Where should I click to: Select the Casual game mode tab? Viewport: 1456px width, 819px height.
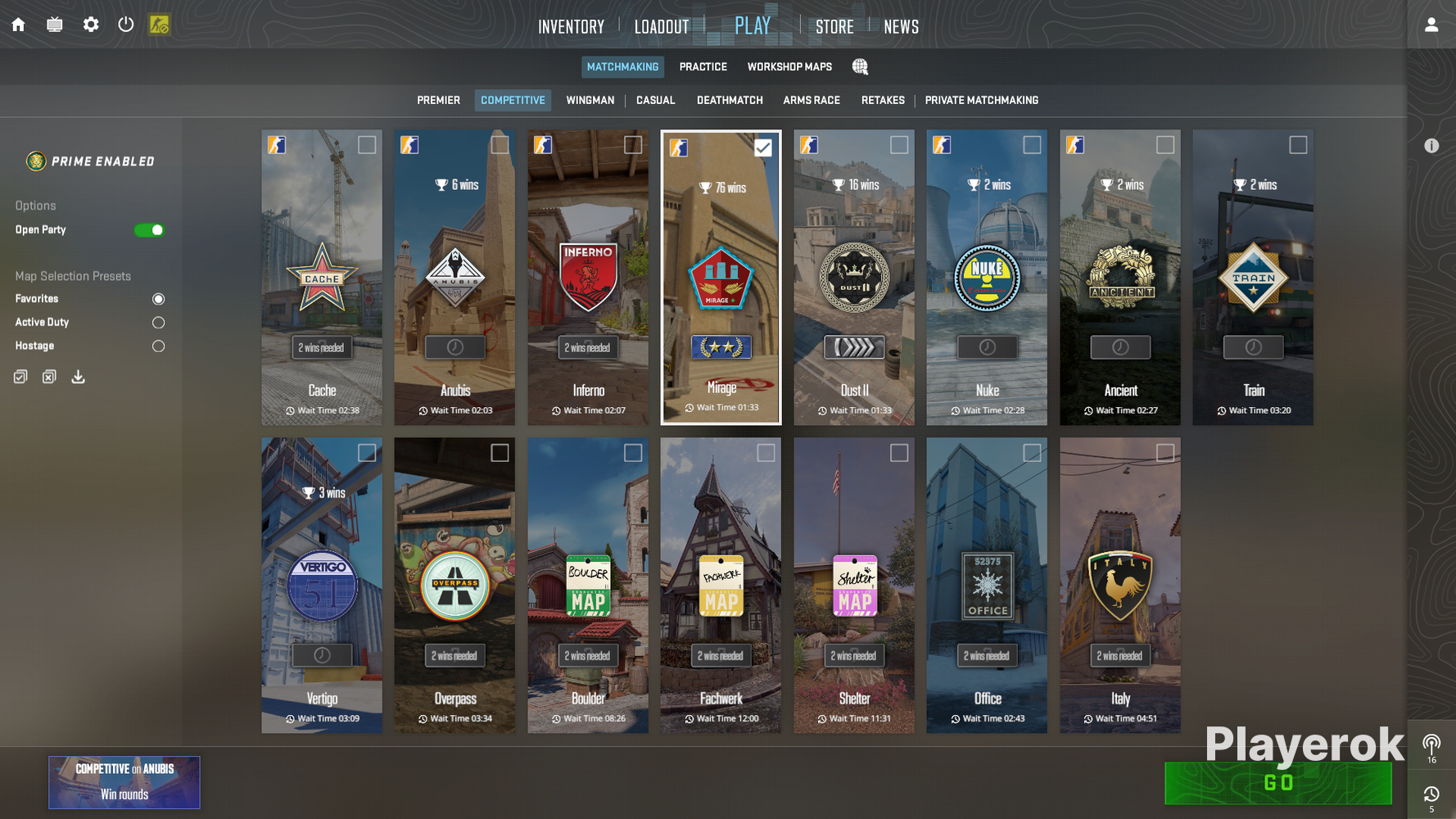click(655, 101)
